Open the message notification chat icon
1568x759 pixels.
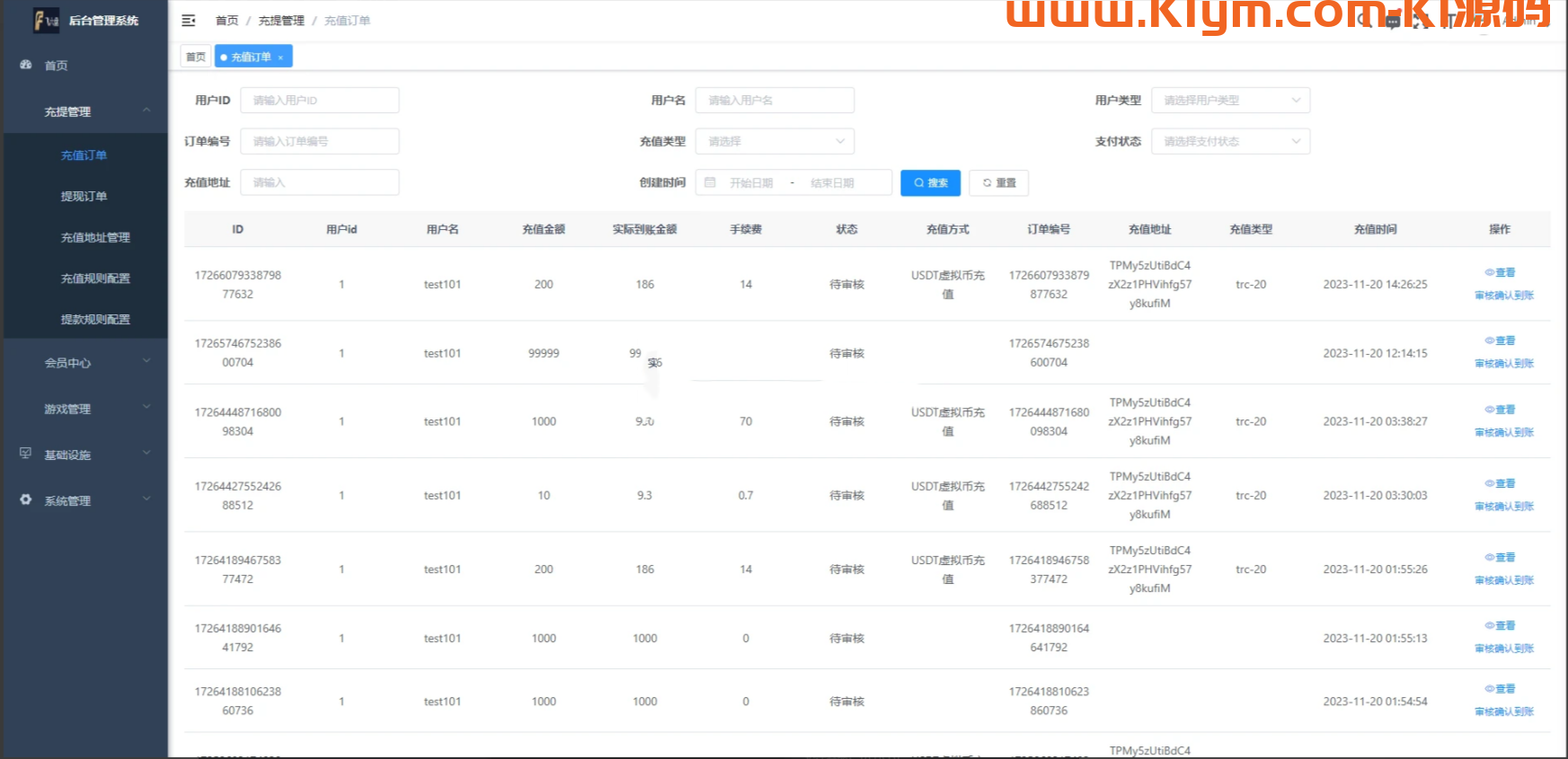(1392, 22)
